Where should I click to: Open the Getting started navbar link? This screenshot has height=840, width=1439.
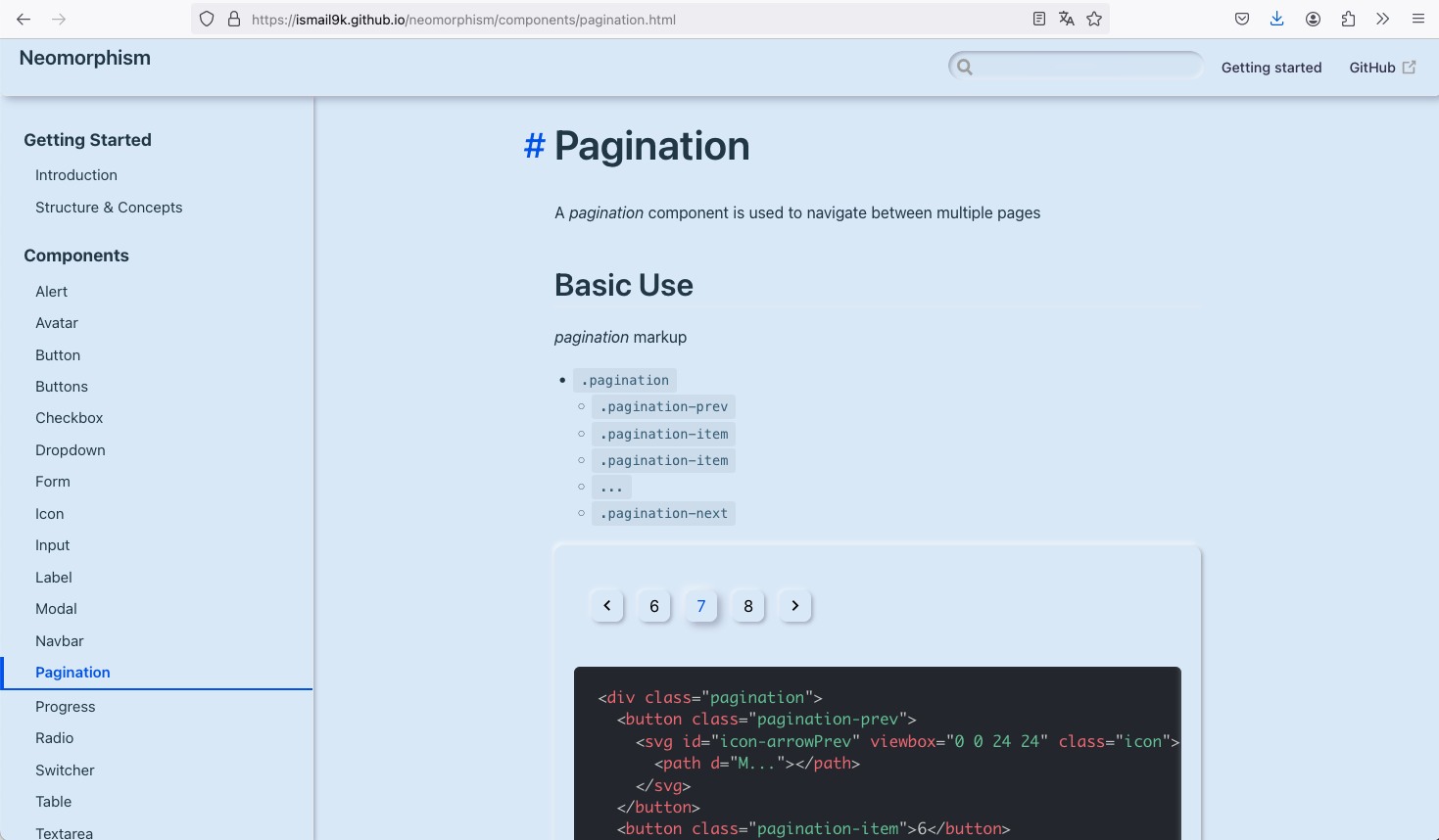pos(1271,68)
